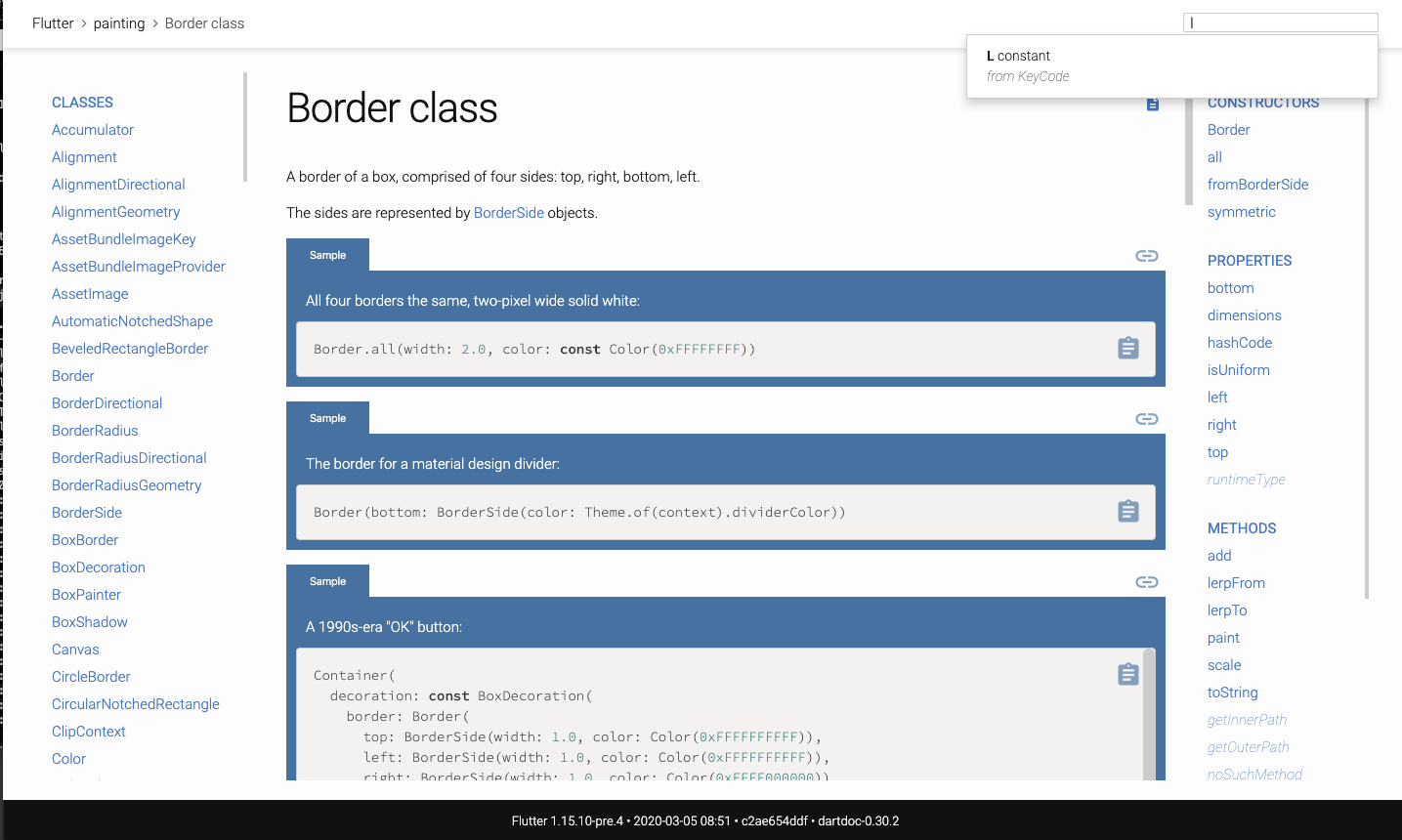Go to painting breadcrumb
This screenshot has width=1402, height=840.
[x=119, y=23]
